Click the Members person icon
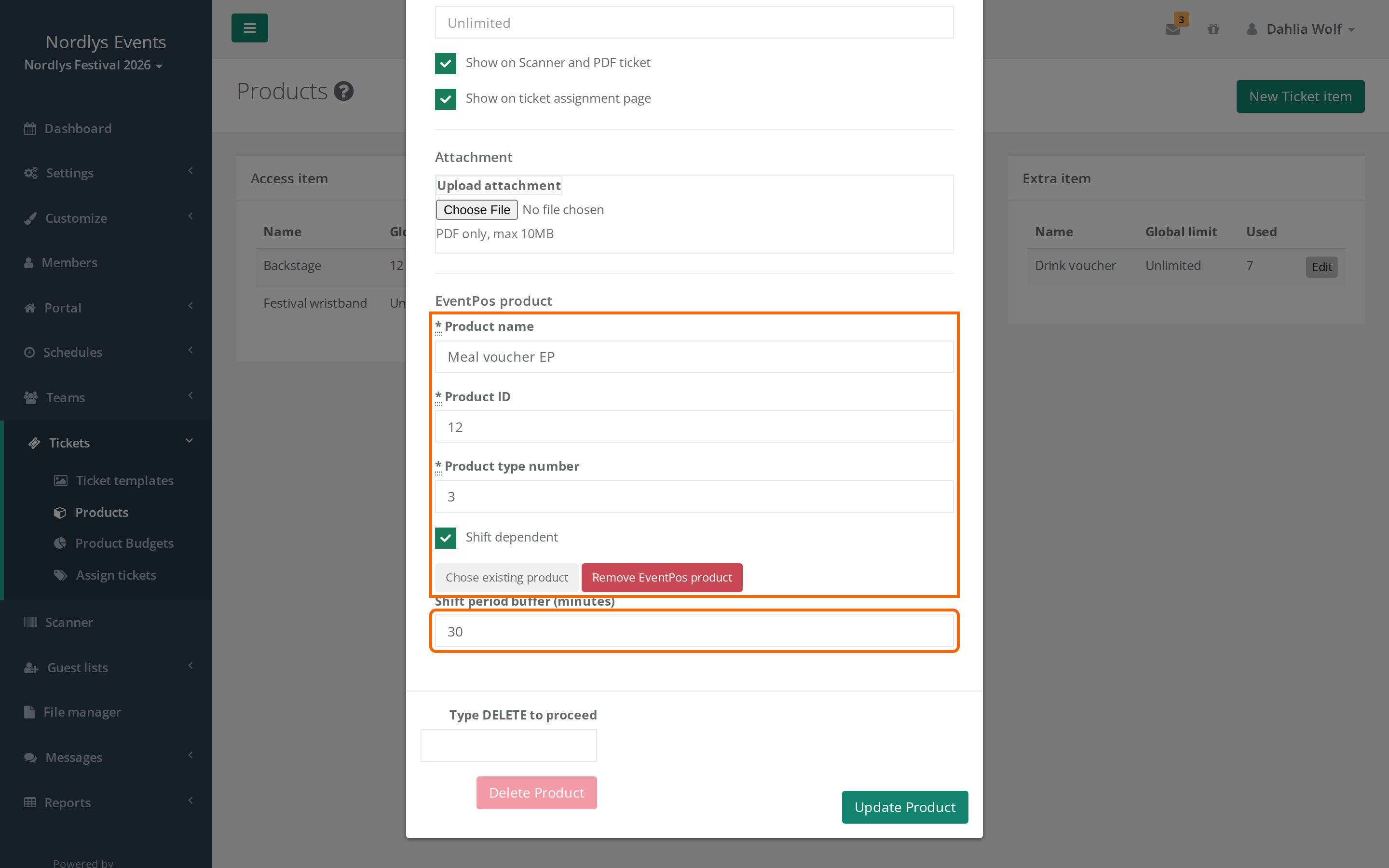The height and width of the screenshot is (868, 1389). click(29, 263)
